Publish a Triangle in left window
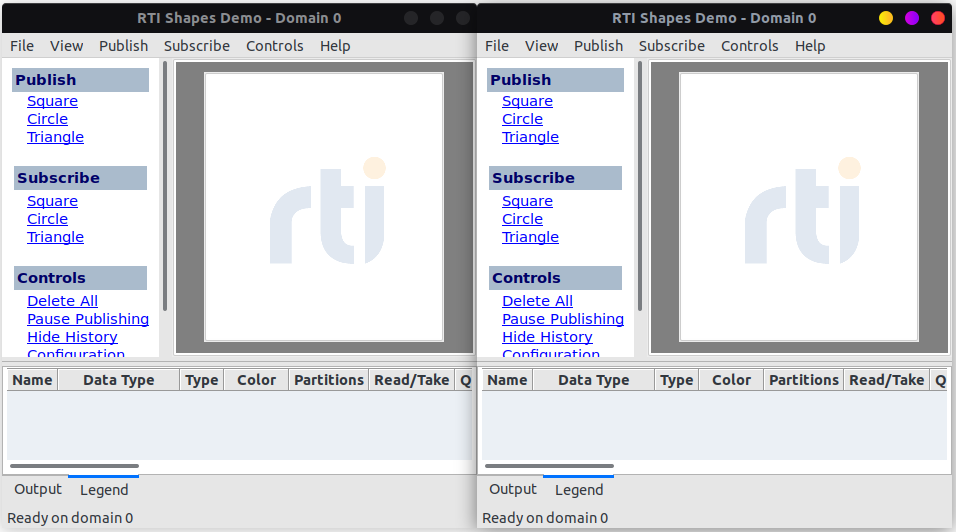 (55, 137)
